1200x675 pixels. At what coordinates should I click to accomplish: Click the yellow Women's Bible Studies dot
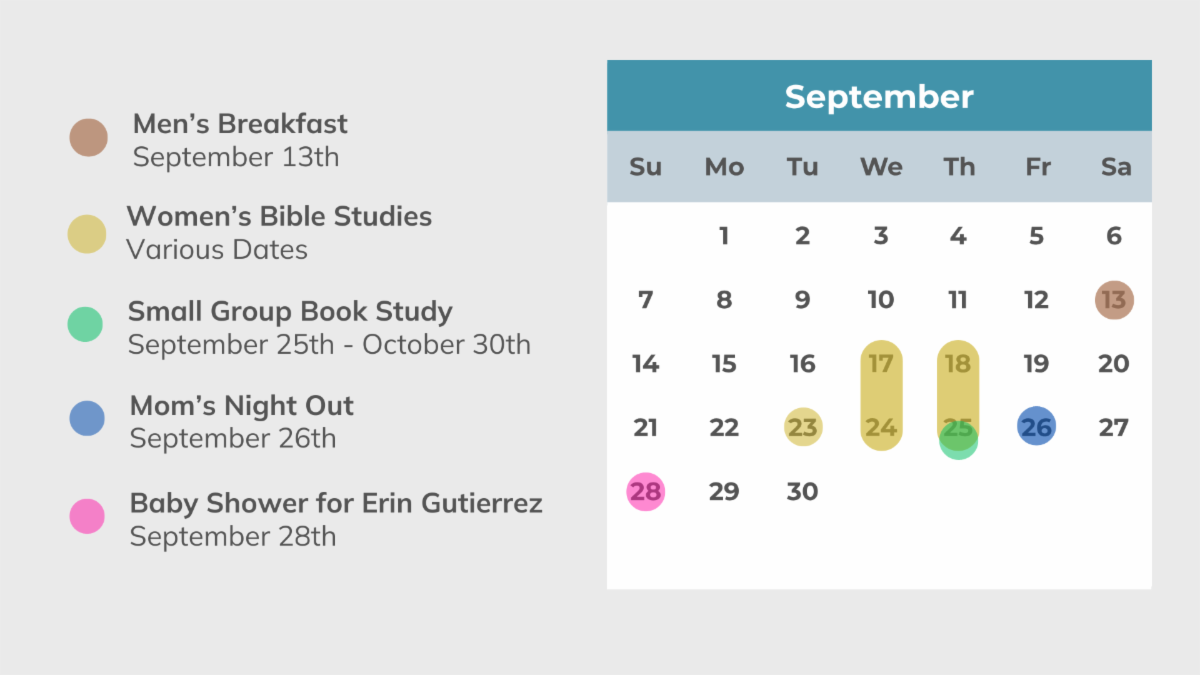87,234
